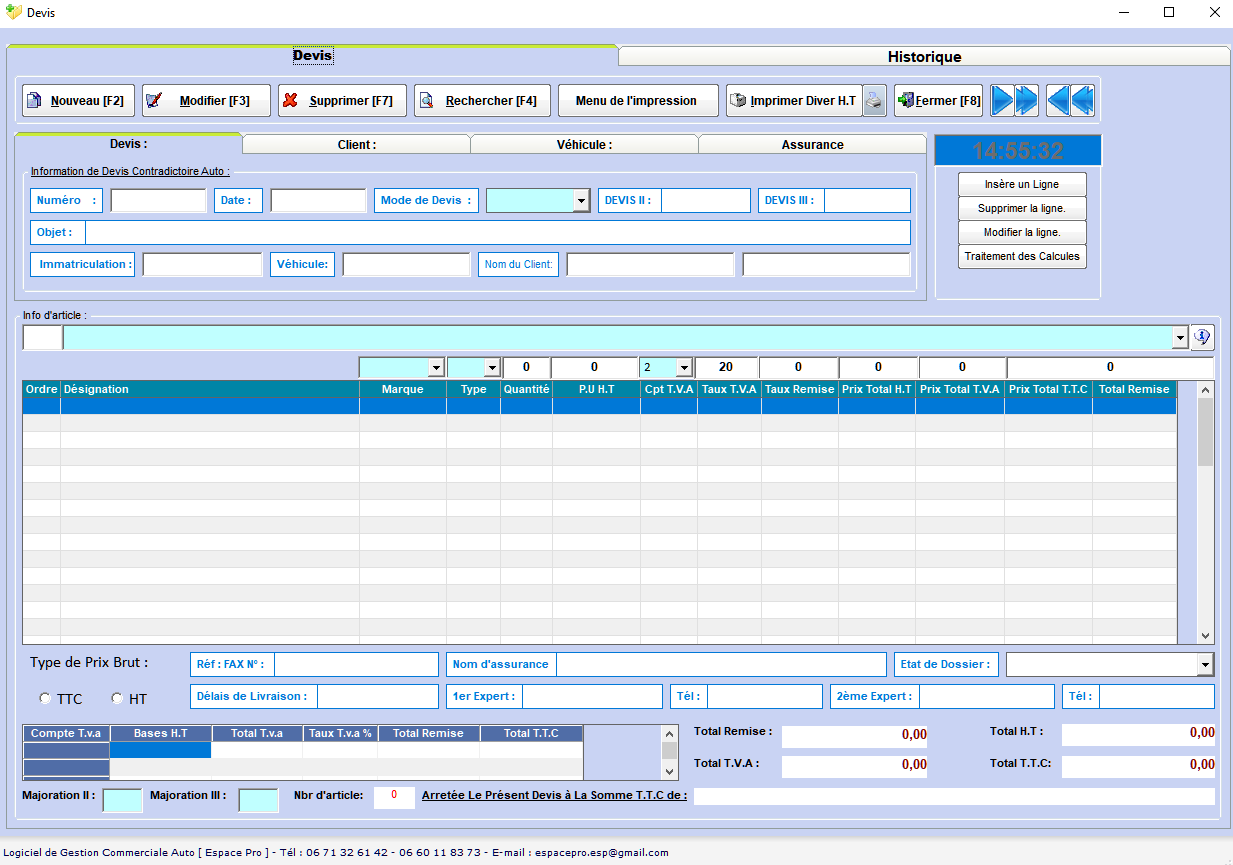Viewport: 1233px width, 865px height.
Task: Click Supprimer la ligne button
Action: (x=1022, y=208)
